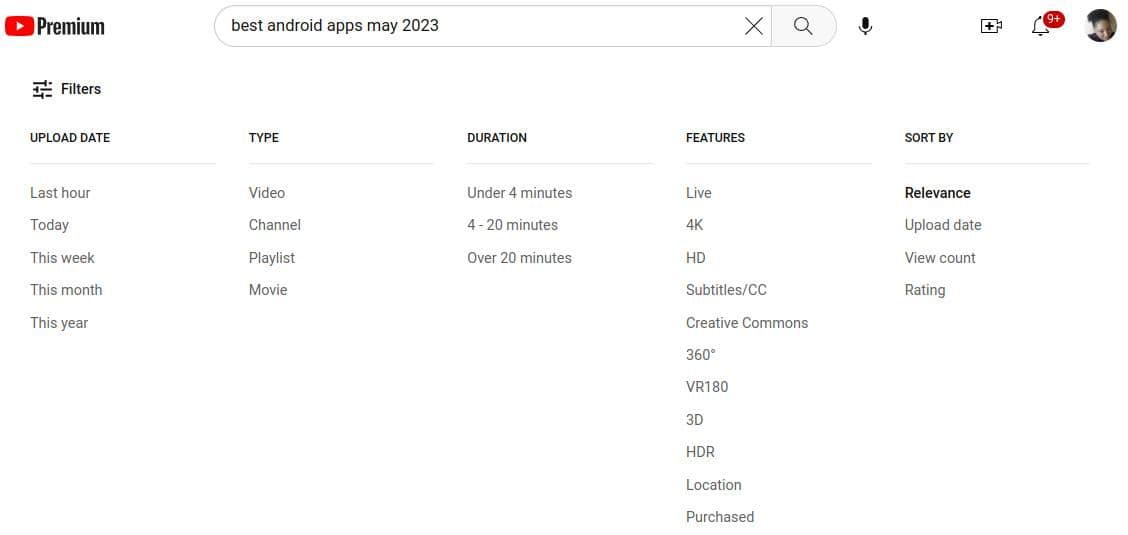Enable the VR180 feature filter
This screenshot has height=535, width=1128.
(707, 387)
